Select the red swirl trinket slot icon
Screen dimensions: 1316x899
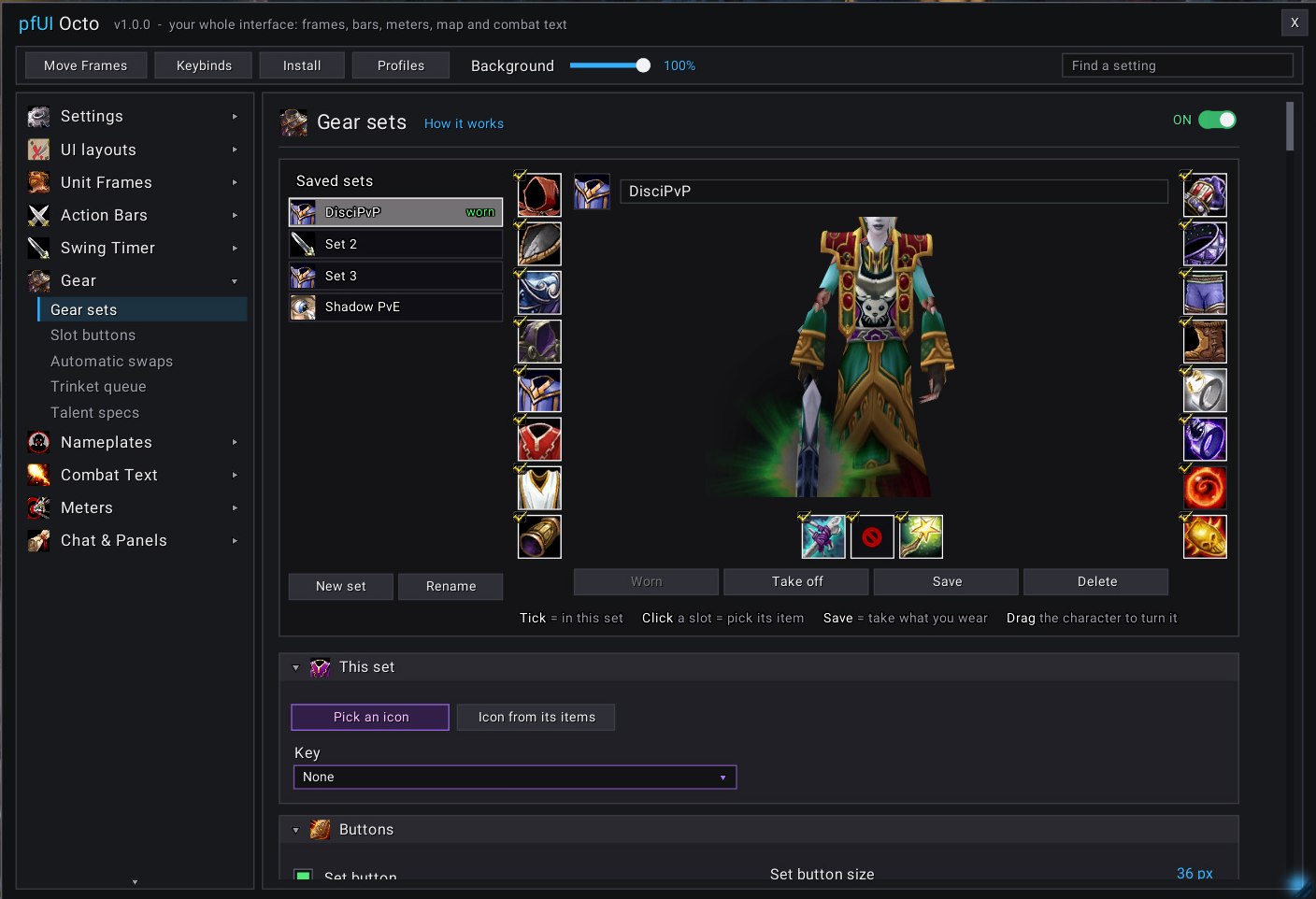[1205, 488]
